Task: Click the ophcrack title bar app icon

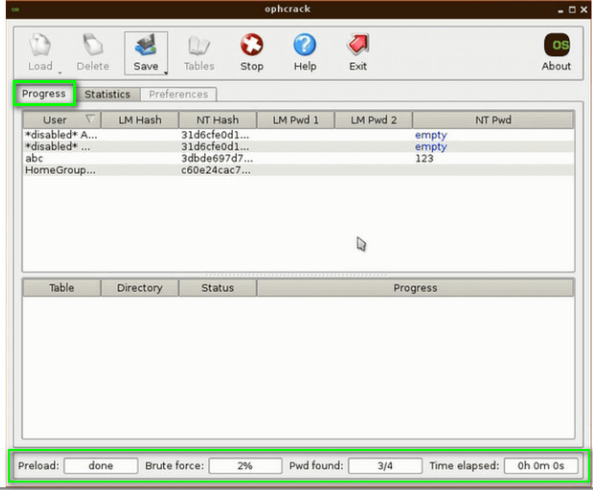Action: coord(16,9)
